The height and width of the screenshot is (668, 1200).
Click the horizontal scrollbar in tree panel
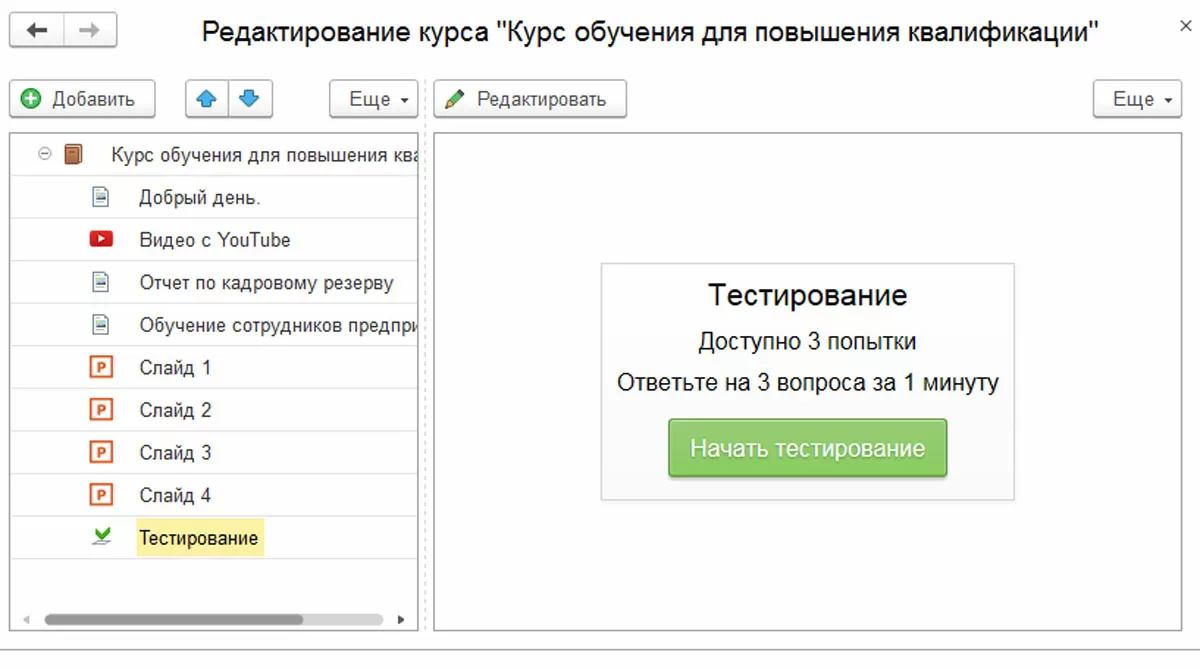[x=173, y=620]
